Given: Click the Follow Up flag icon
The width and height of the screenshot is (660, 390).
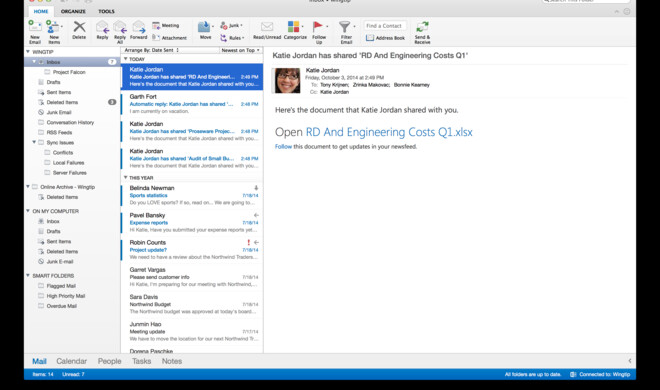Looking at the screenshot, I should pos(318,27).
